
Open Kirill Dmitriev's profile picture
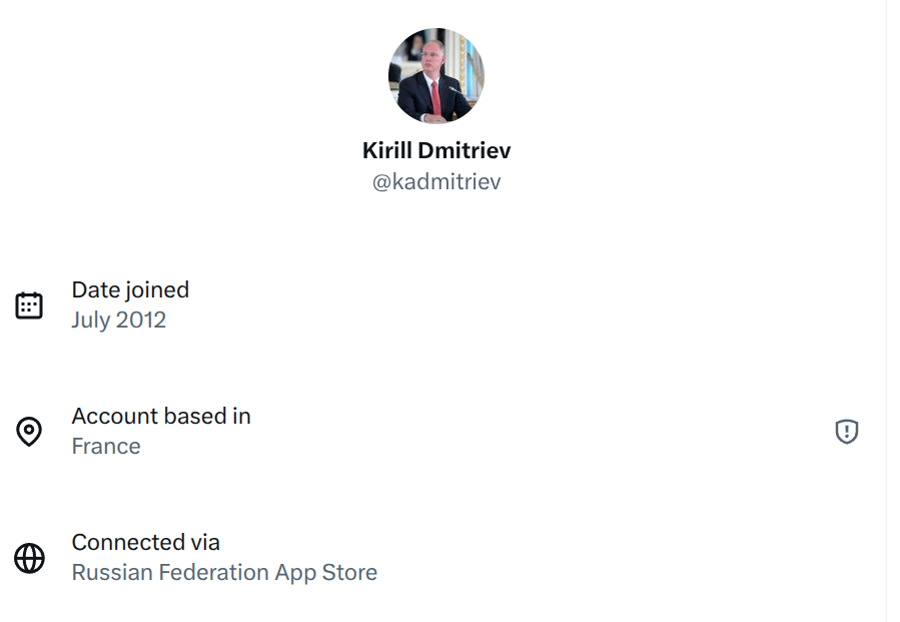pos(436,76)
